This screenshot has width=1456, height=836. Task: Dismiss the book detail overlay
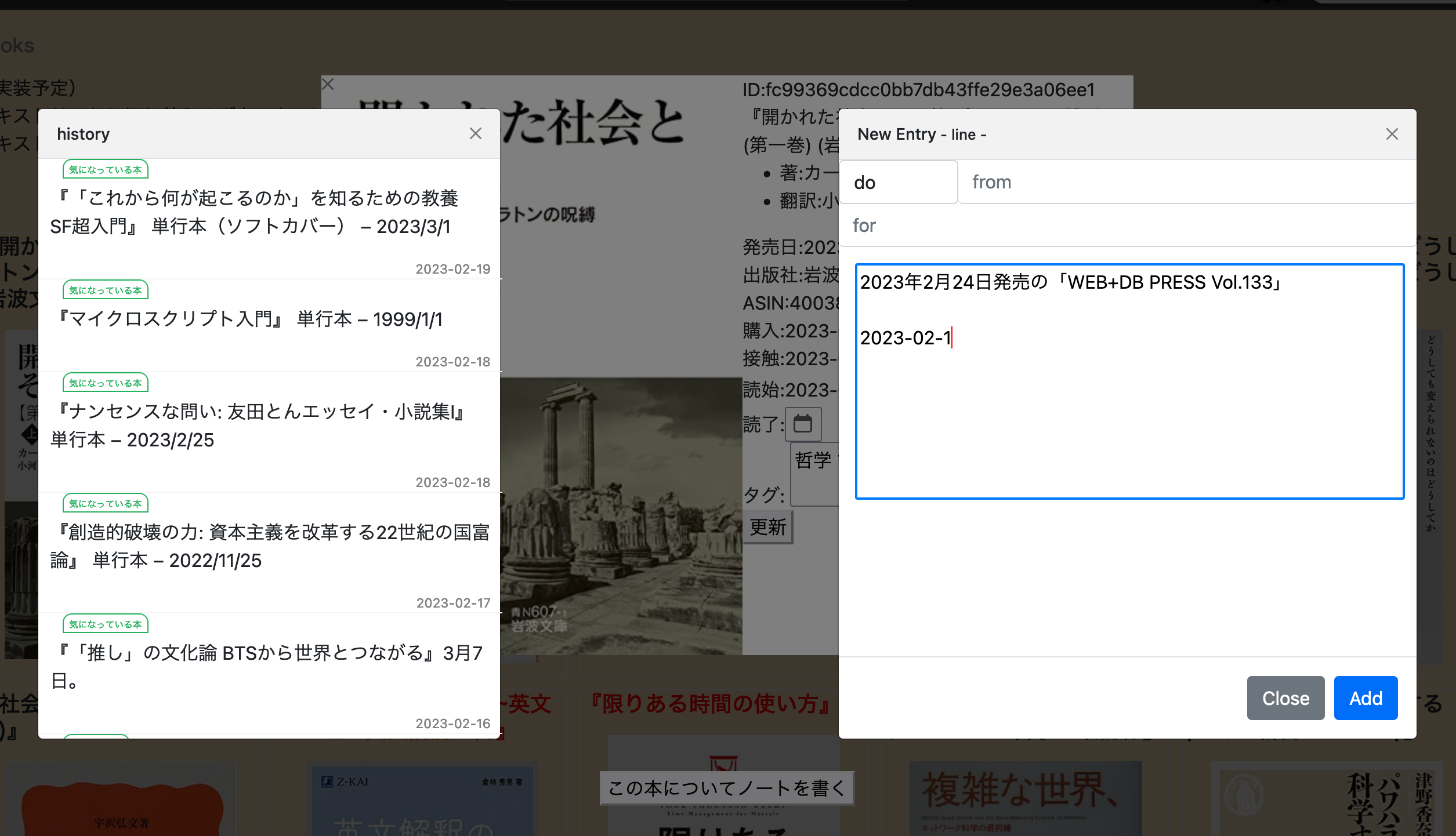click(328, 84)
